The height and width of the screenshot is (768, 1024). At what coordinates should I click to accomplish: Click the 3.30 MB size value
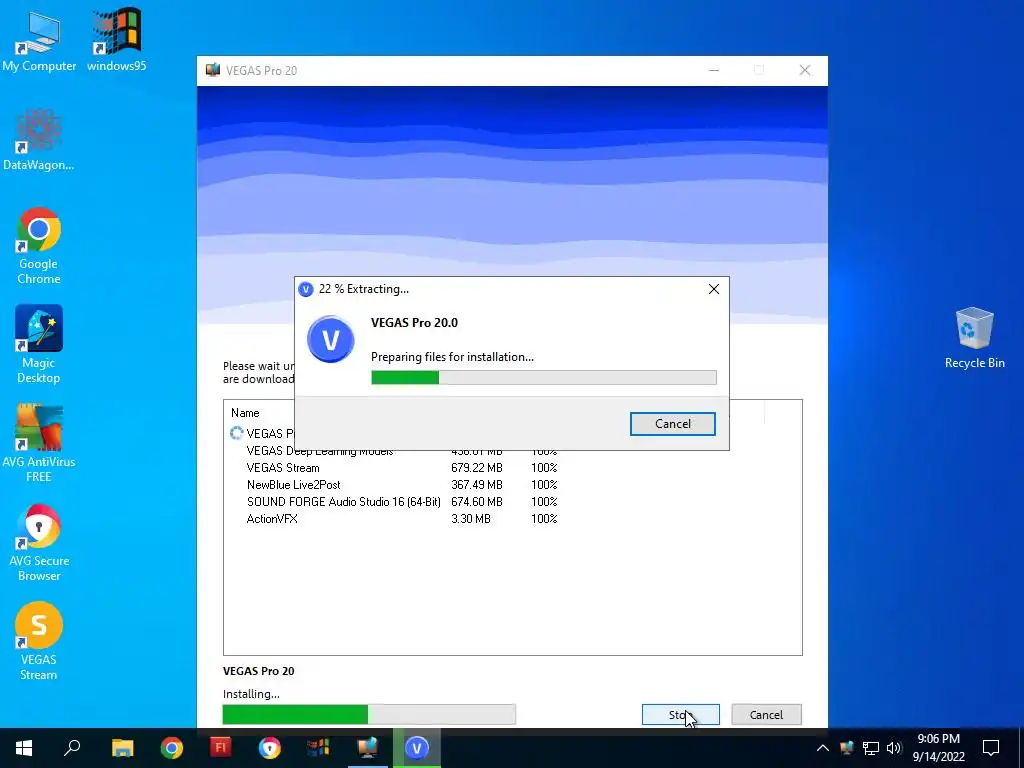point(470,519)
